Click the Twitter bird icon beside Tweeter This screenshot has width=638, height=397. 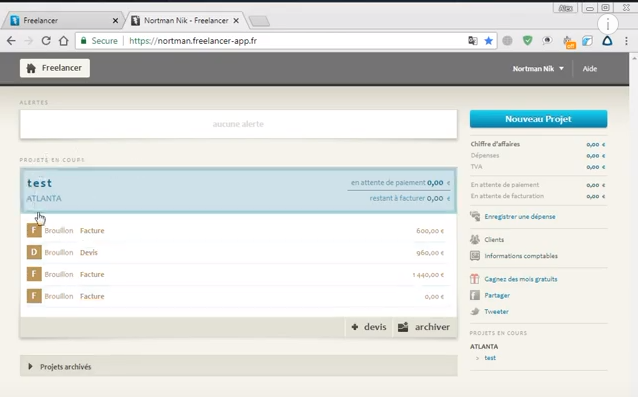click(x=475, y=311)
